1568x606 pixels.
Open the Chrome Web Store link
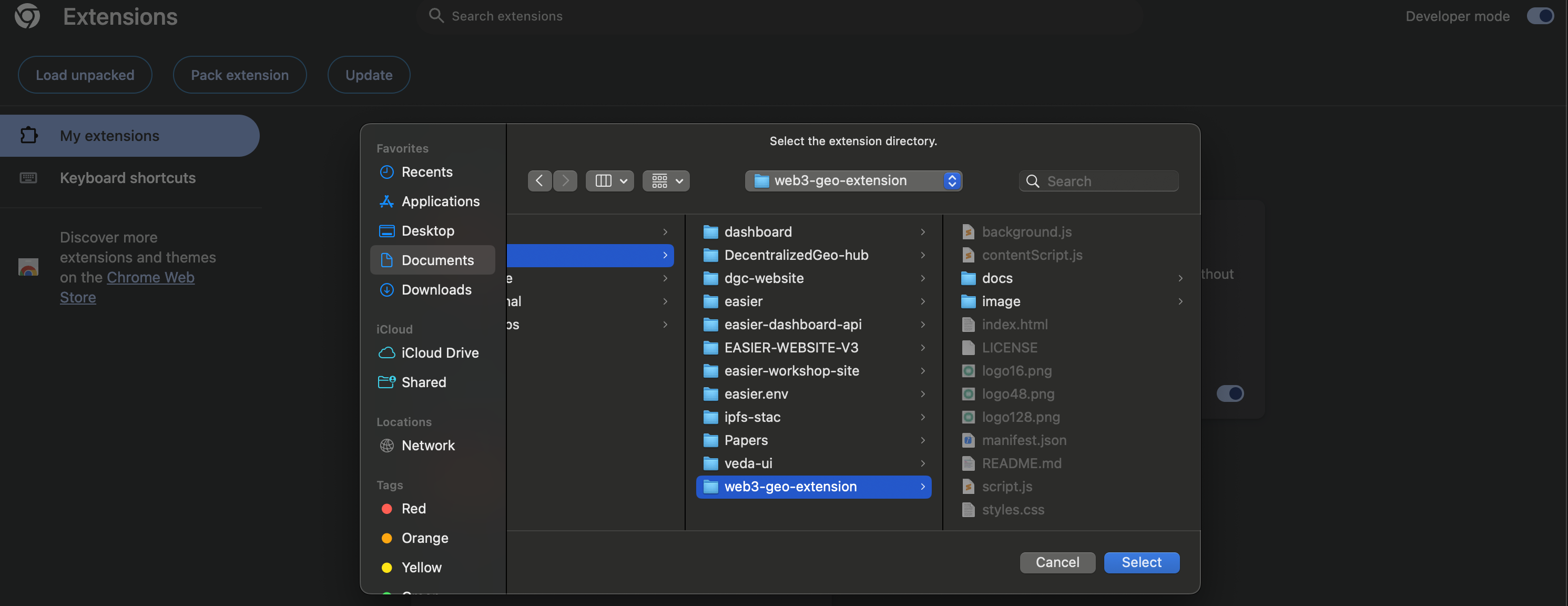point(150,278)
